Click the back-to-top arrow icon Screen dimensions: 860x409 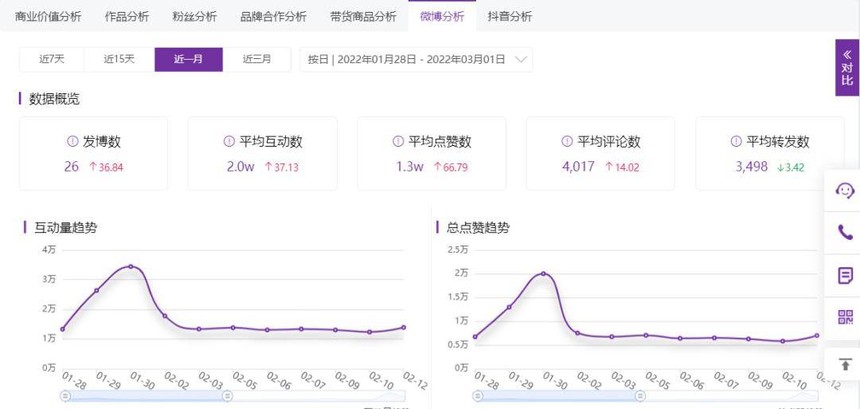pos(845,363)
